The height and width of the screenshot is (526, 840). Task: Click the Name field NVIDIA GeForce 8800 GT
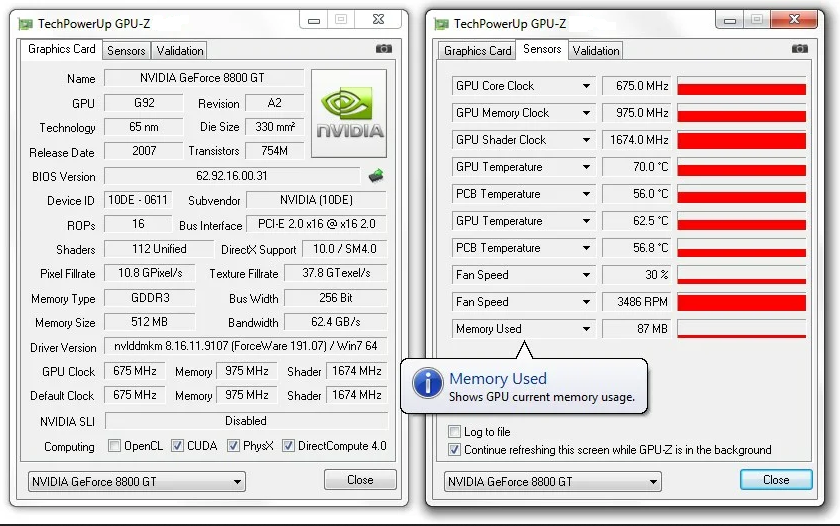coord(204,78)
